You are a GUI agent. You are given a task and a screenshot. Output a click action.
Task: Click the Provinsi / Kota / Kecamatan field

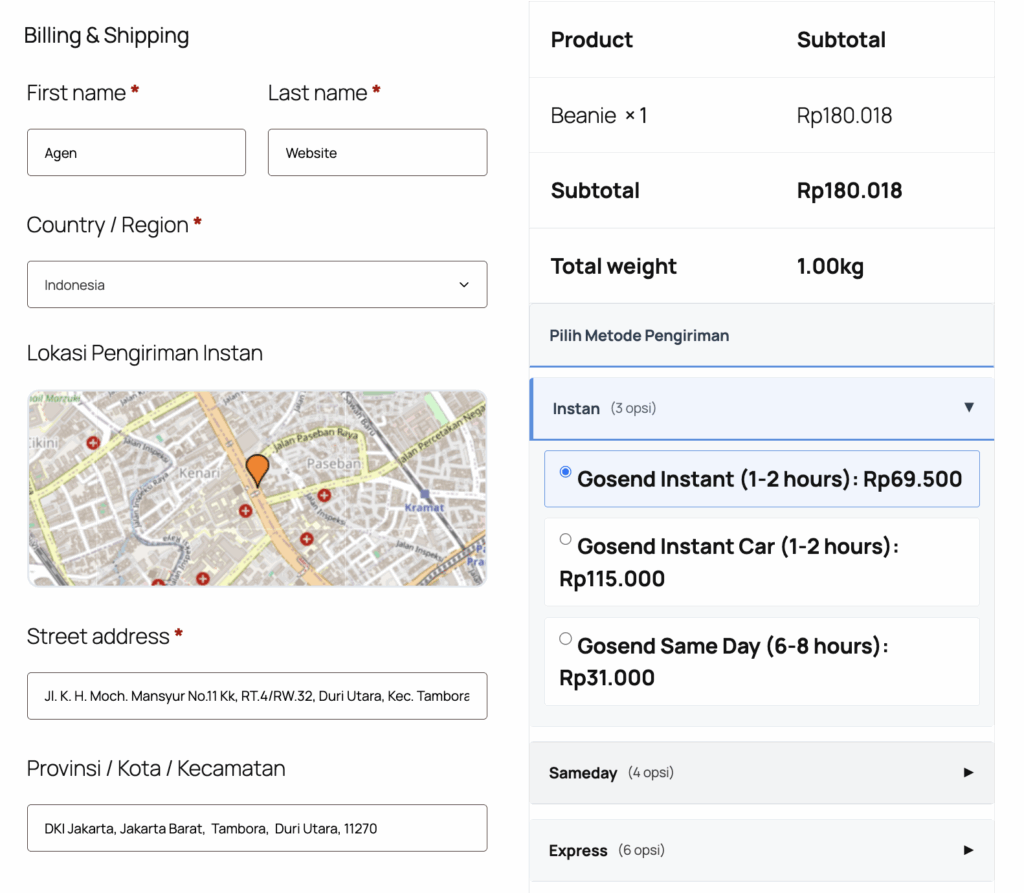(257, 828)
